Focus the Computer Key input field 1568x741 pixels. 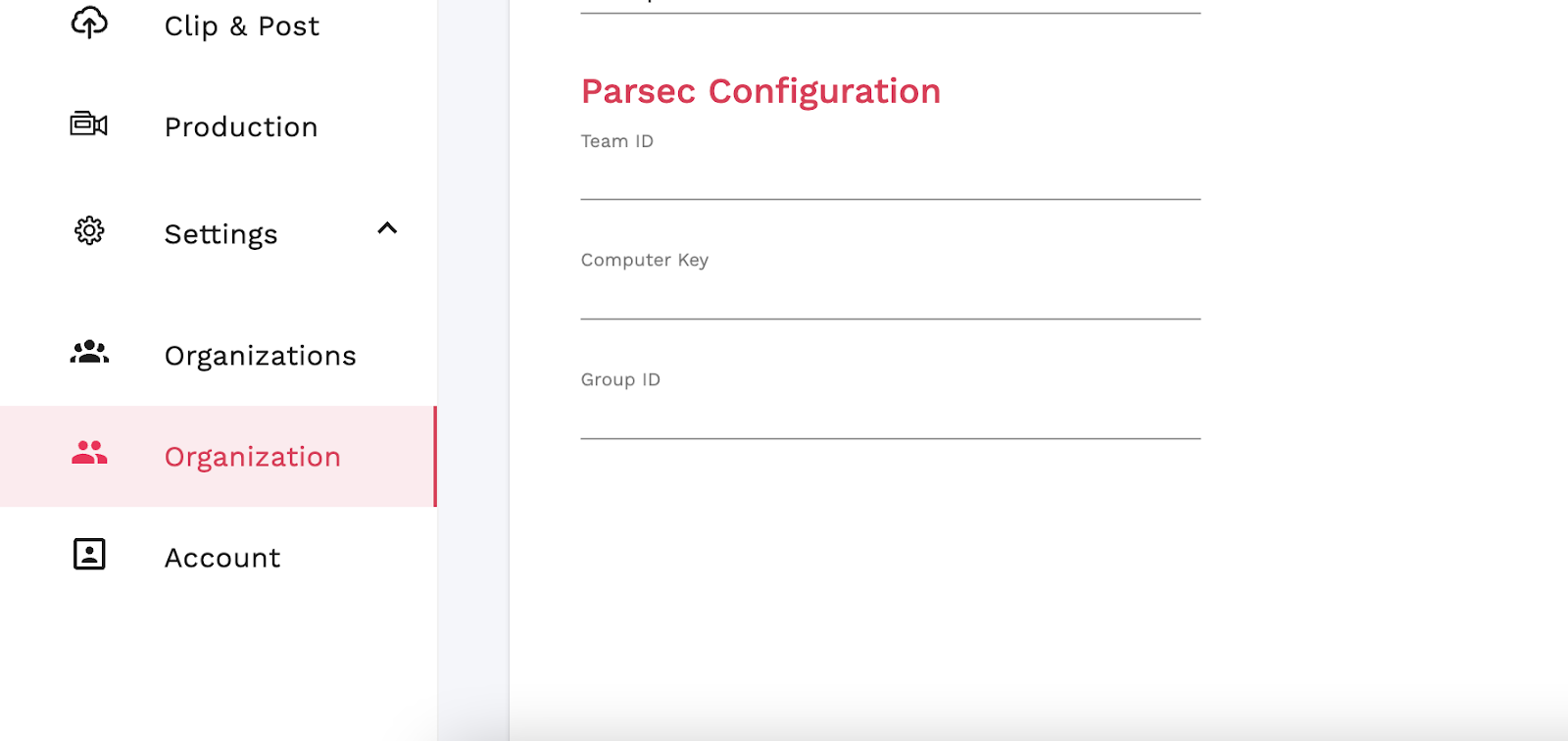click(x=890, y=299)
